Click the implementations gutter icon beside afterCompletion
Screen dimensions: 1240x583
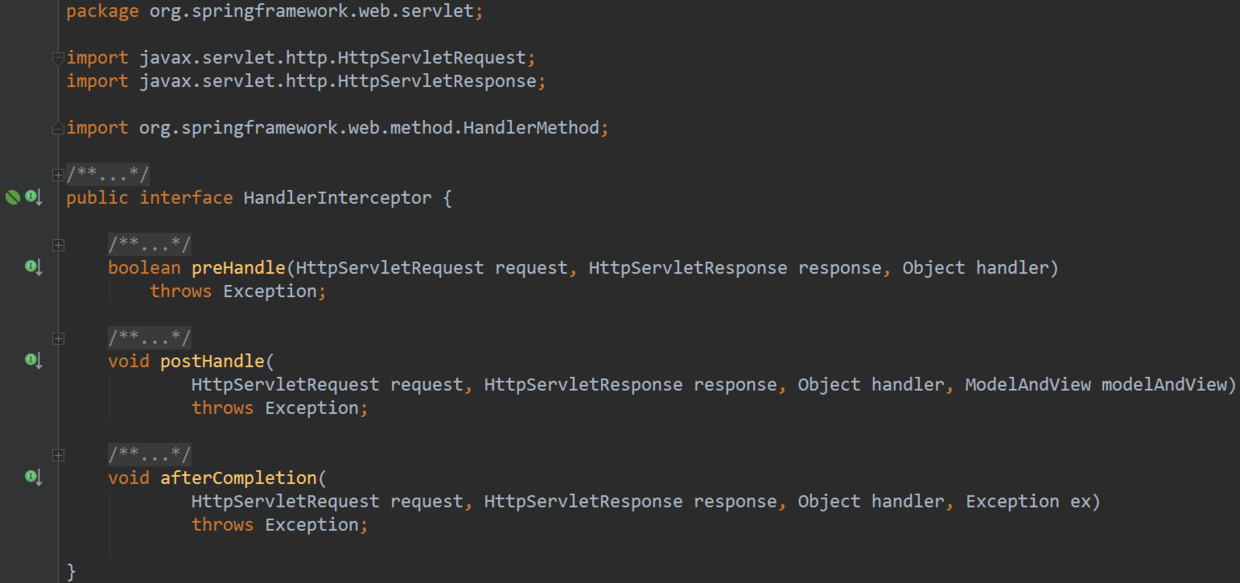pos(33,477)
